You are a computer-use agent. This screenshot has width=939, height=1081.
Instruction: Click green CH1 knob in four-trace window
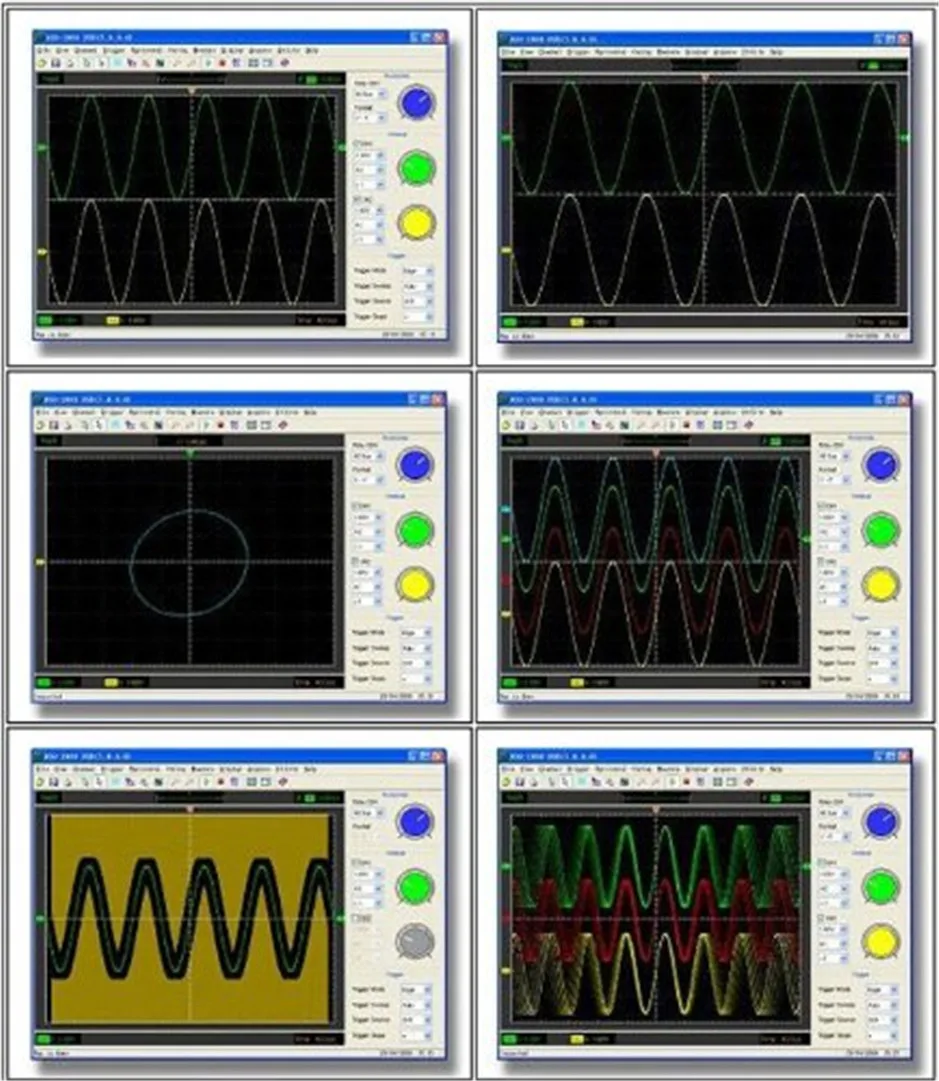coord(881,529)
